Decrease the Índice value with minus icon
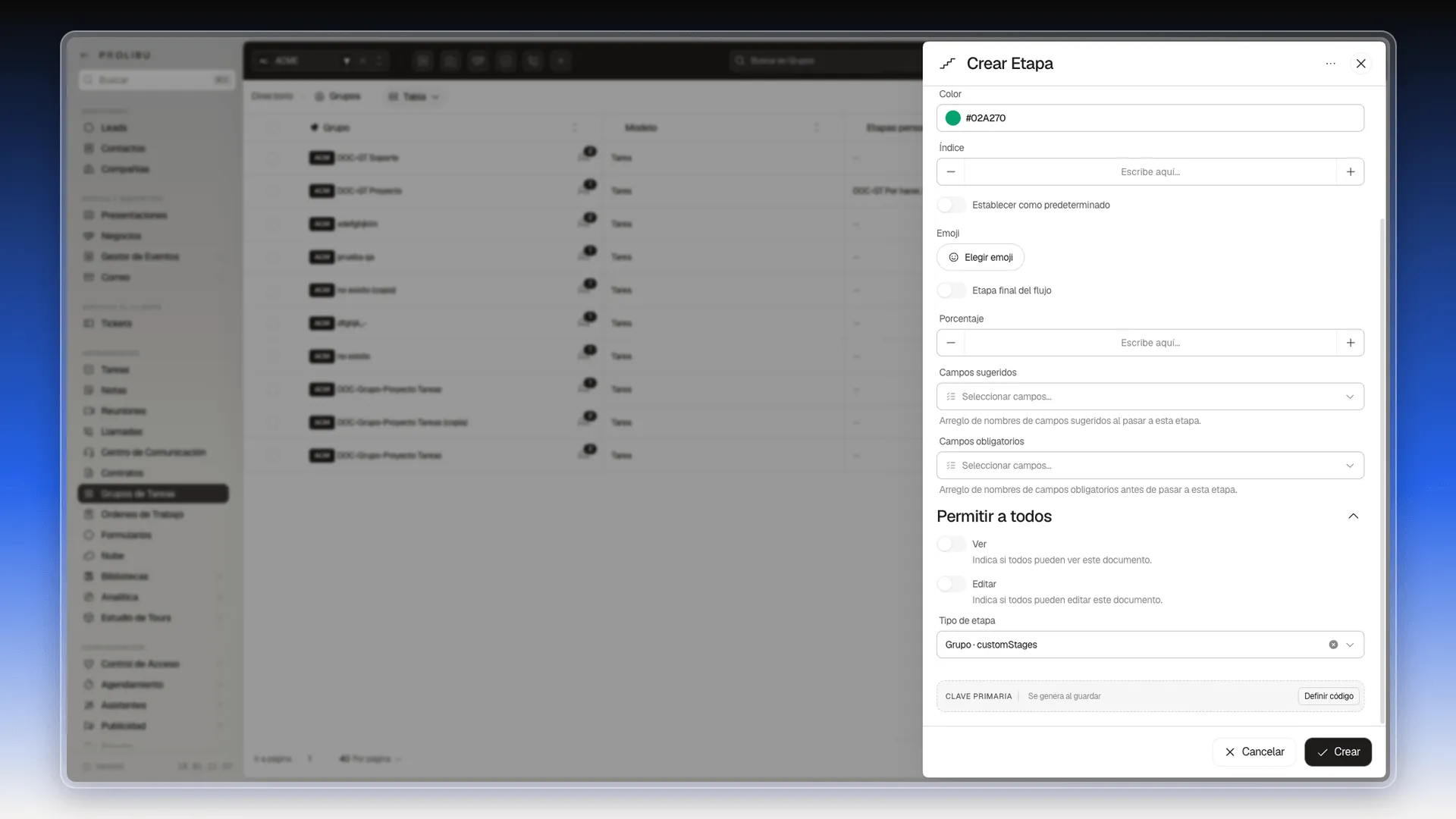The height and width of the screenshot is (819, 1456). [x=951, y=172]
